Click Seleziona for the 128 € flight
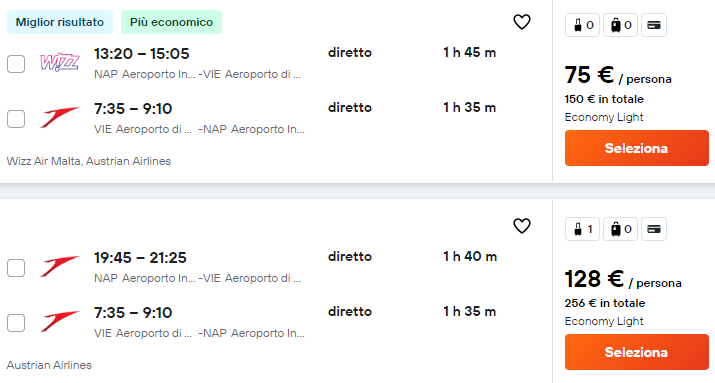Viewport: 715px width, 383px height. tap(637, 352)
